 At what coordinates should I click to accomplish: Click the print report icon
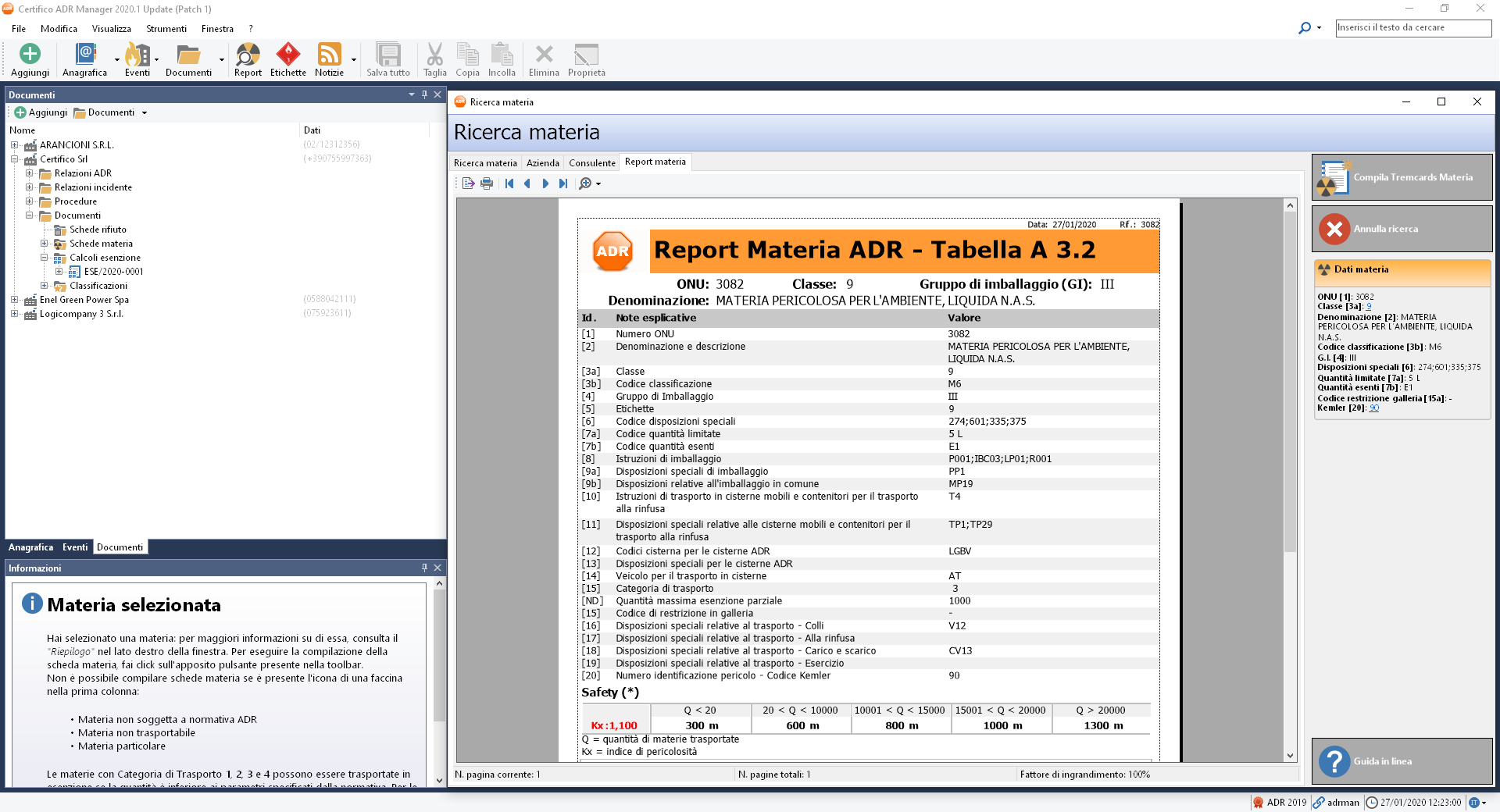[x=487, y=183]
